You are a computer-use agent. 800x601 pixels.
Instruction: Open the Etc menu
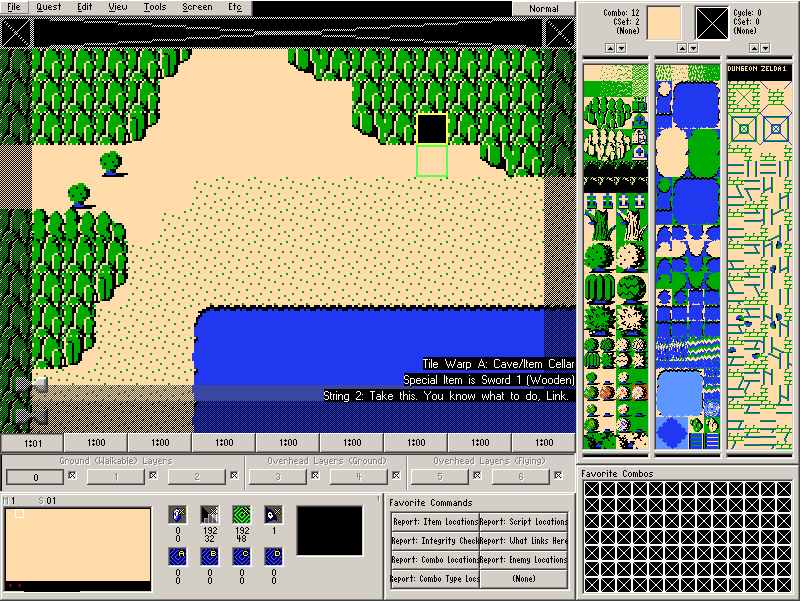[235, 7]
